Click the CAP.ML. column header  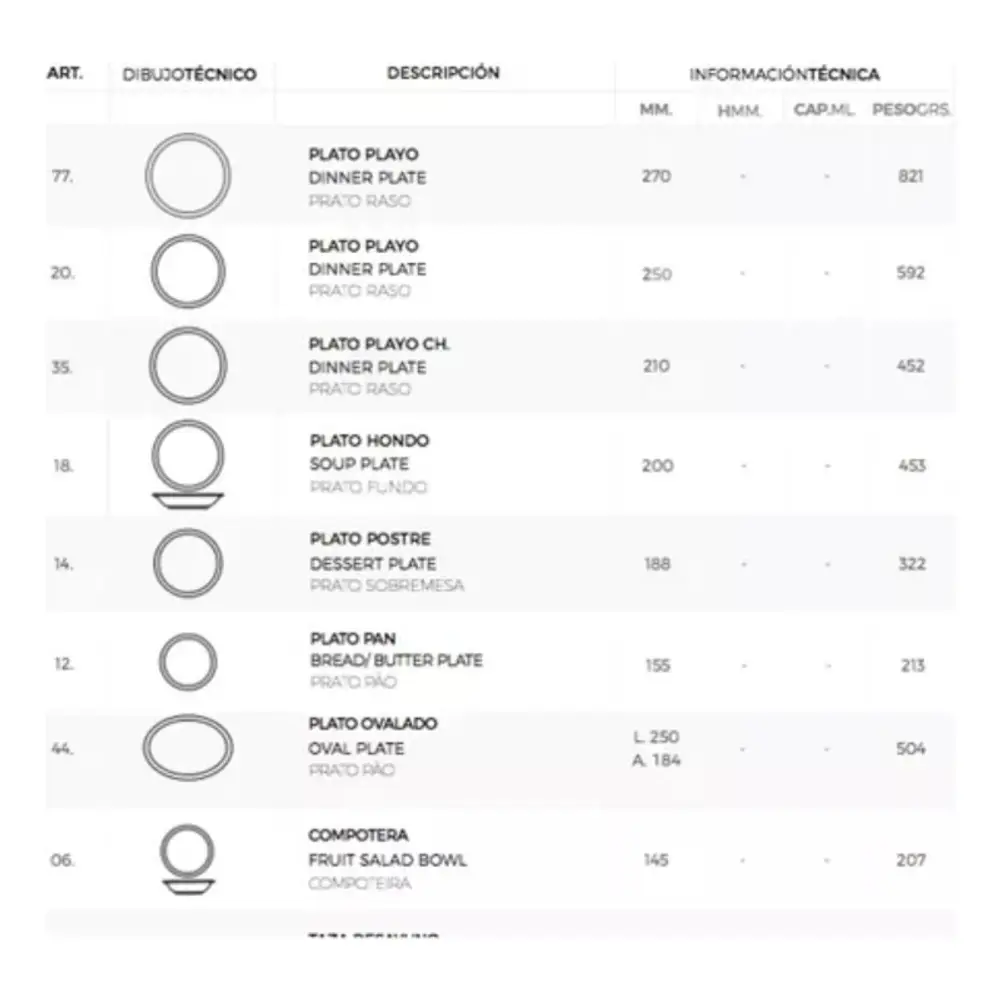pyautogui.click(x=824, y=110)
